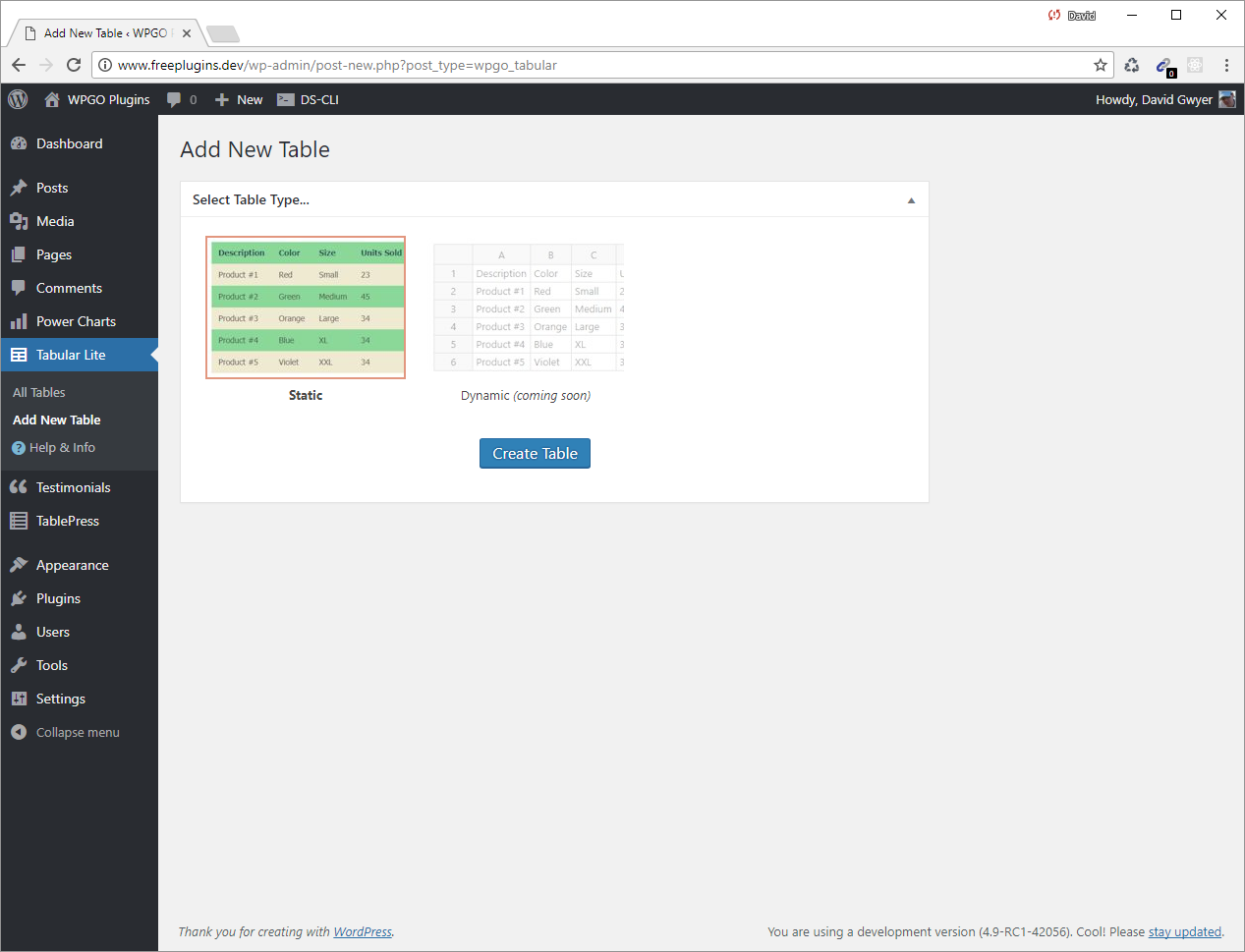Open the Testimonials menu item
This screenshot has height=952, width=1245.
[80, 487]
